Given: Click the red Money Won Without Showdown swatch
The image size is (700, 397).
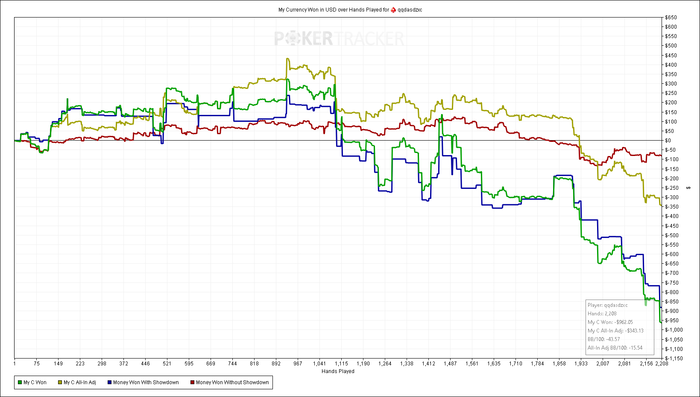Looking at the screenshot, I should coord(192,382).
